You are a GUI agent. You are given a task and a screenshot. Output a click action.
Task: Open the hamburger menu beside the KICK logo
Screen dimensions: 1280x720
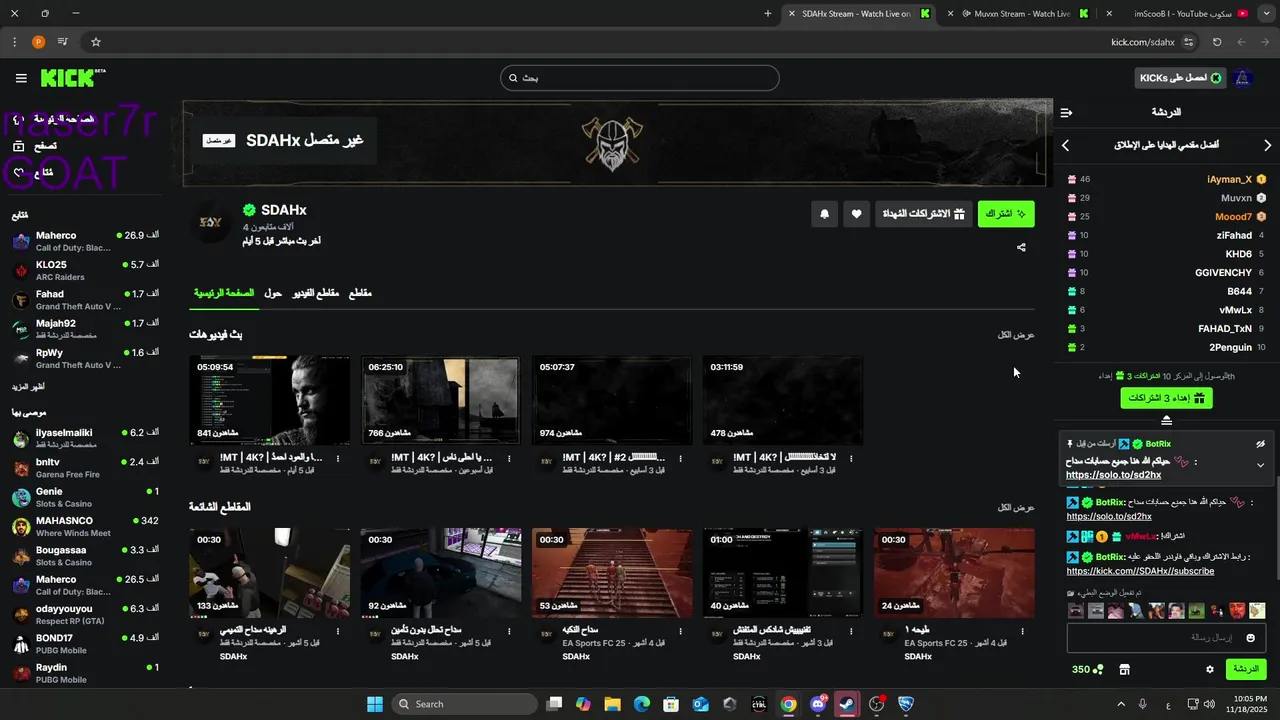tap(21, 78)
